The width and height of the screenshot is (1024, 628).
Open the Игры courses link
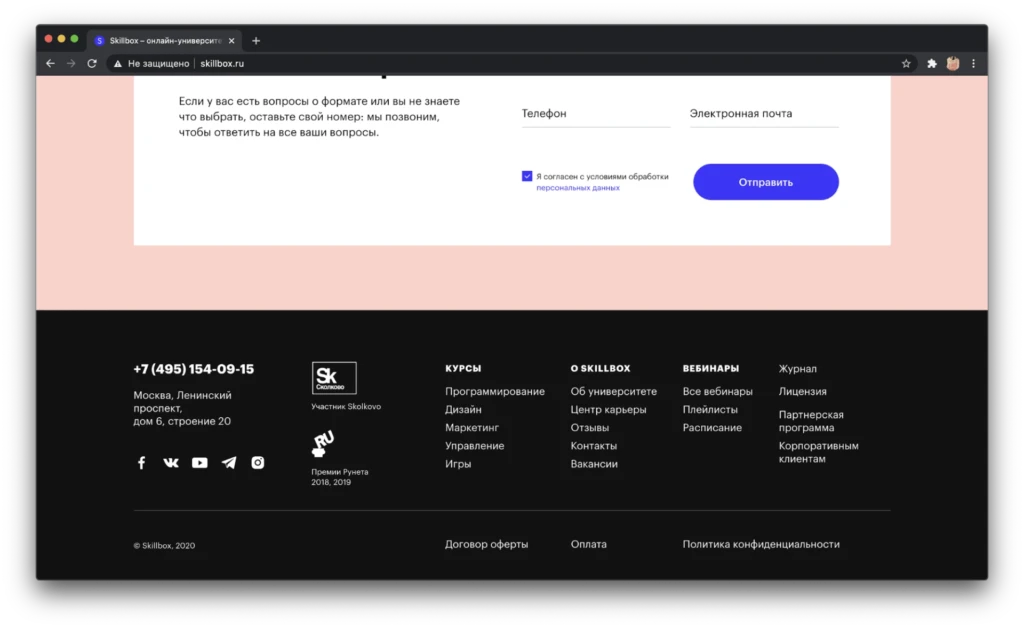(x=458, y=464)
